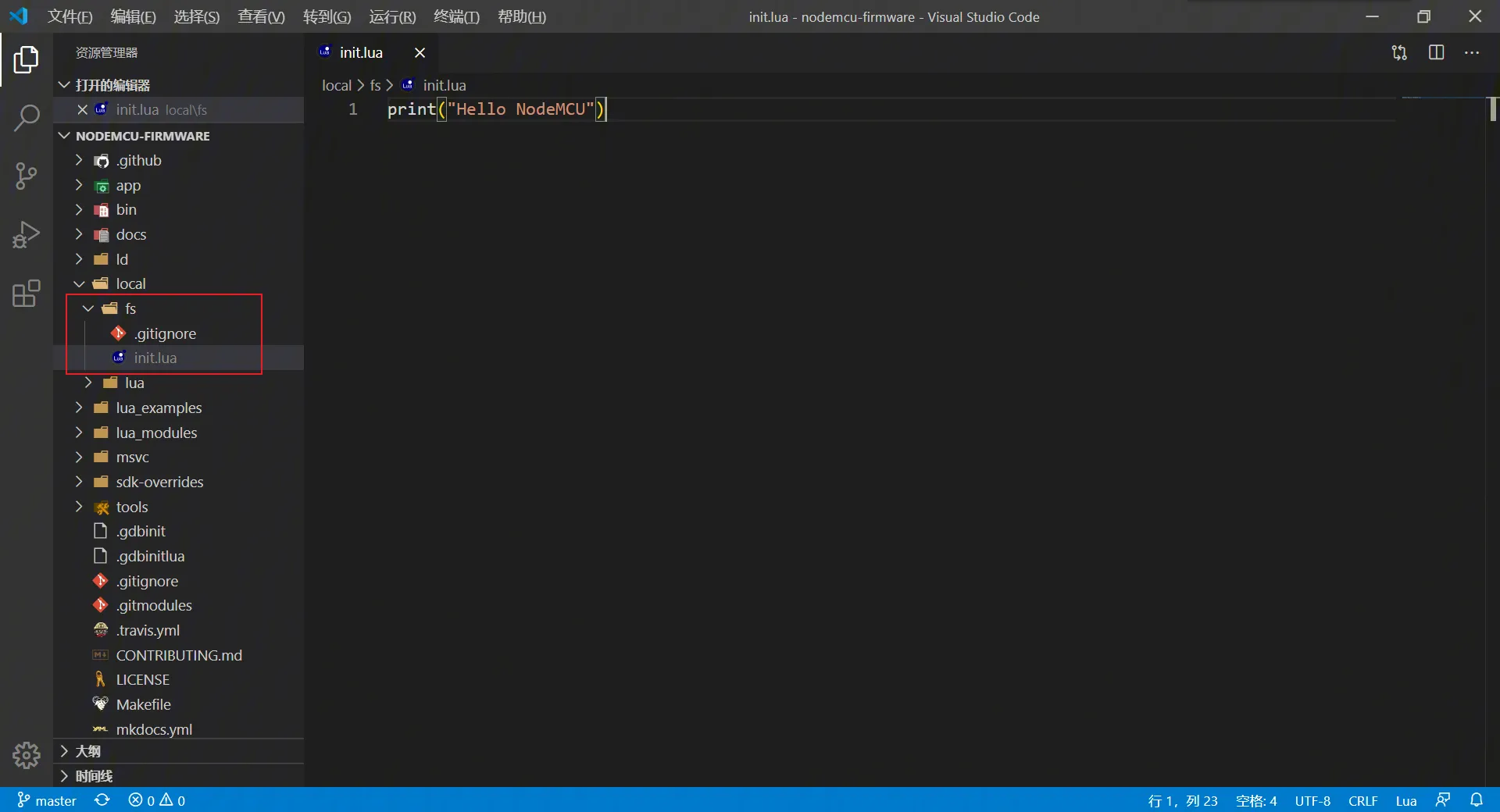Screen dimensions: 1500x812
Task: Open the 选择(S) menu
Action: pos(197,16)
